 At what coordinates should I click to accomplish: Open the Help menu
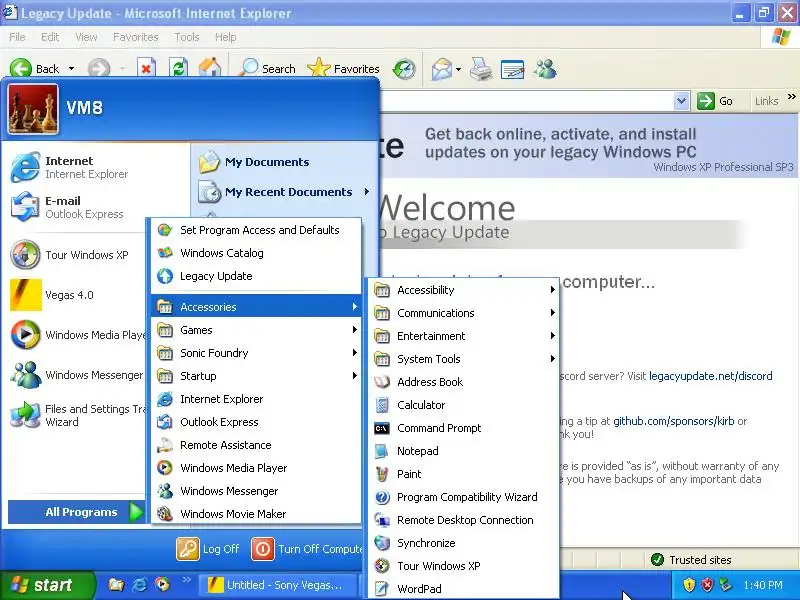[x=226, y=37]
